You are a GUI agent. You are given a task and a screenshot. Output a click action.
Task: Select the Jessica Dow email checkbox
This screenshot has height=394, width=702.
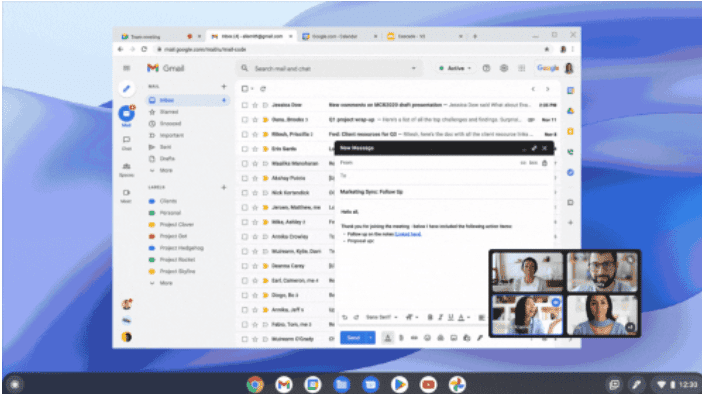point(244,105)
